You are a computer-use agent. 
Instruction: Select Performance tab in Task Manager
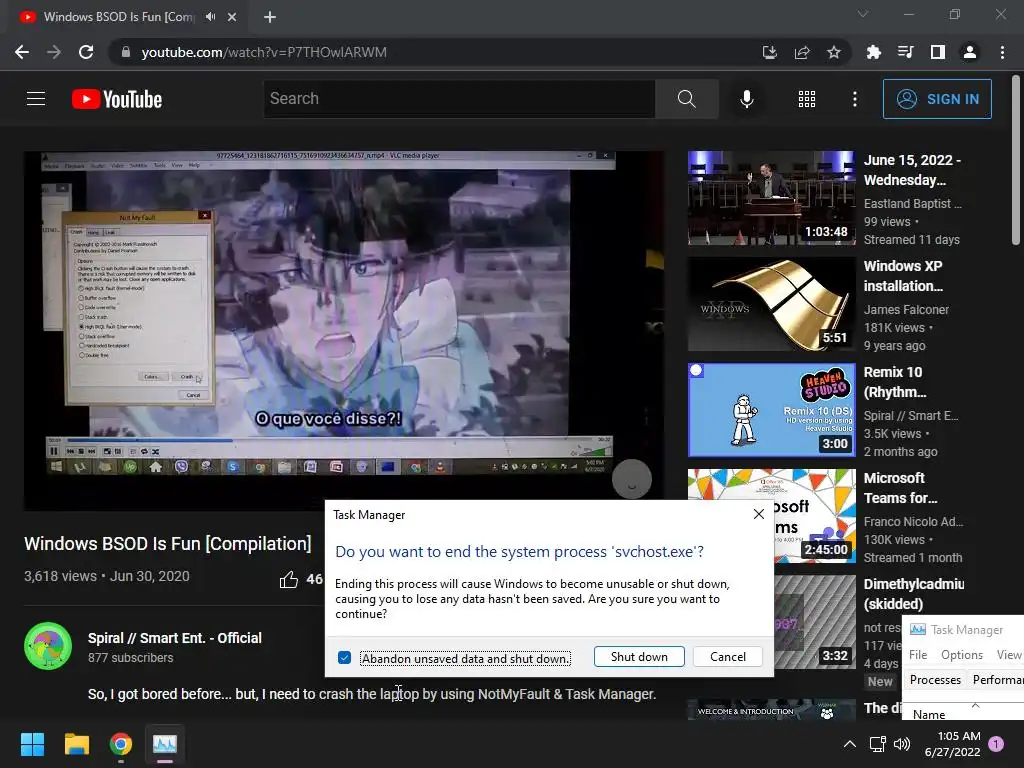coord(997,680)
